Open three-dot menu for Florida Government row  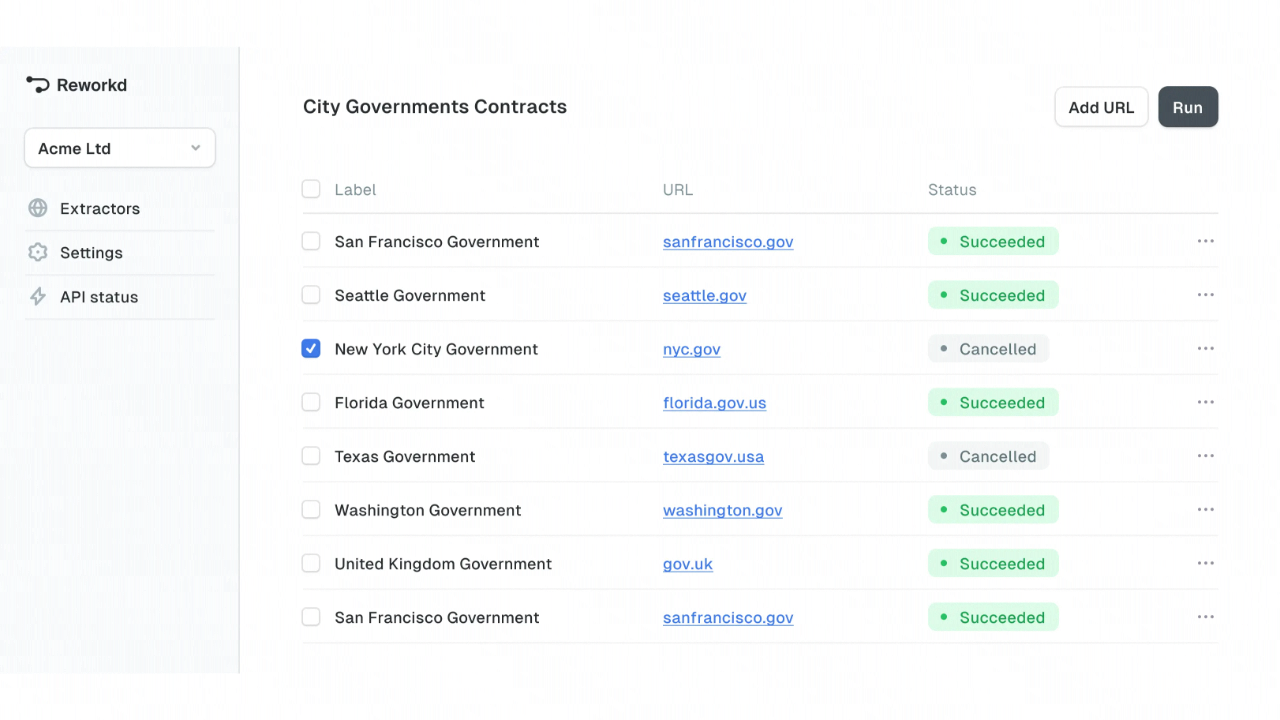pyautogui.click(x=1205, y=403)
